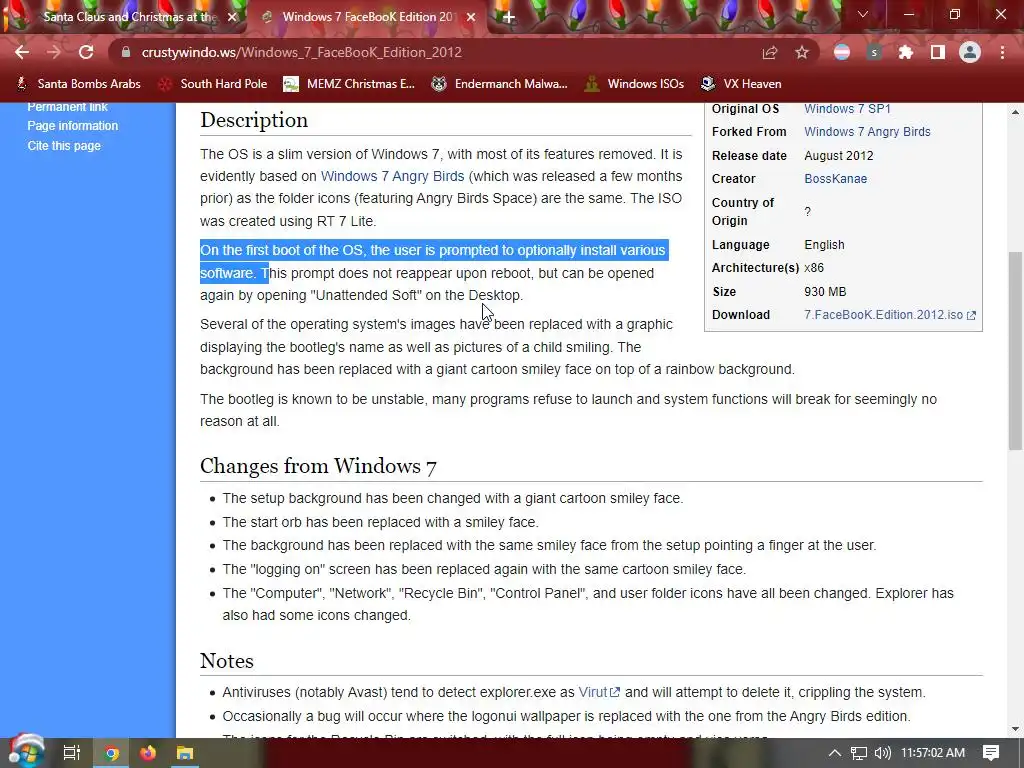Image resolution: width=1024 pixels, height=768 pixels.
Task: Click the '930 MB' size value
Action: 825,291
